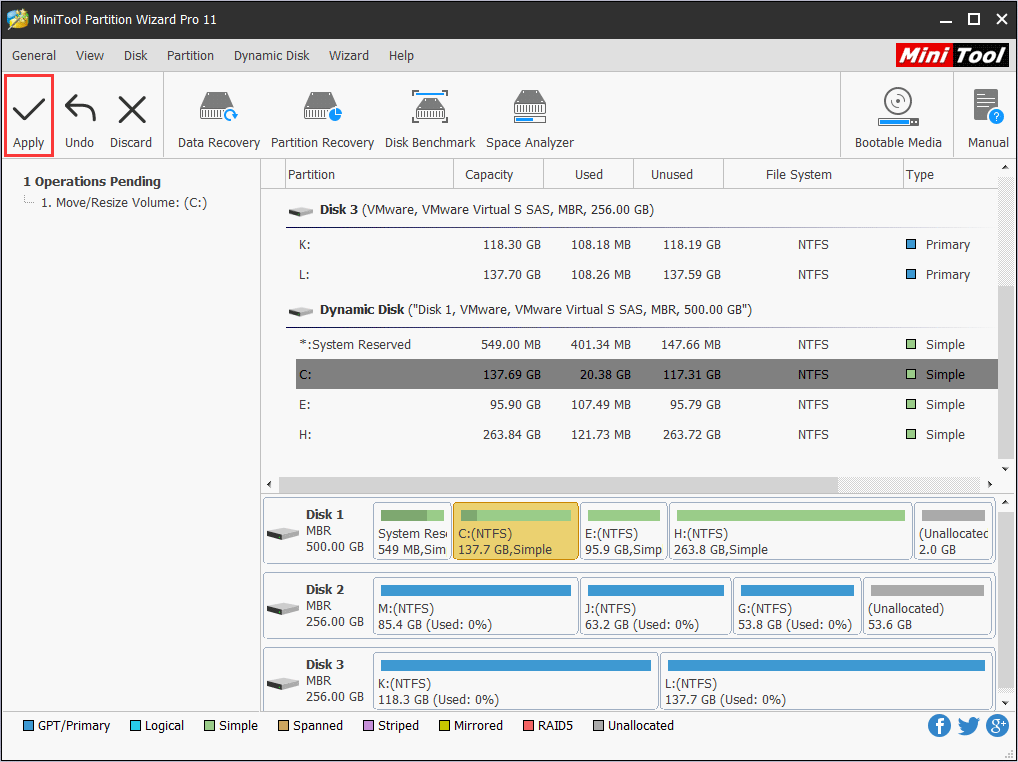Select the C: partition row
1018x762 pixels.
647,375
